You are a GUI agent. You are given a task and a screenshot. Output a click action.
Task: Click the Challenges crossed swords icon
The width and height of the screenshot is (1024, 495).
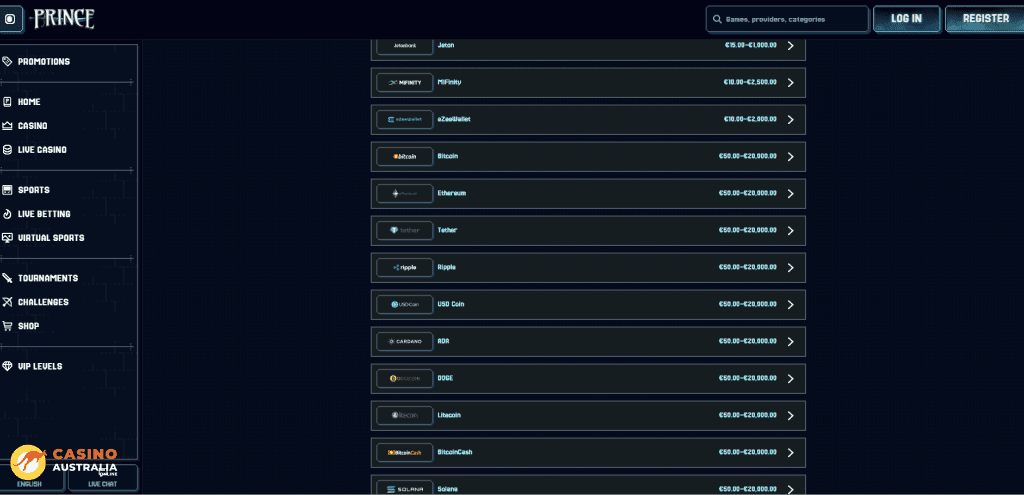[7, 302]
